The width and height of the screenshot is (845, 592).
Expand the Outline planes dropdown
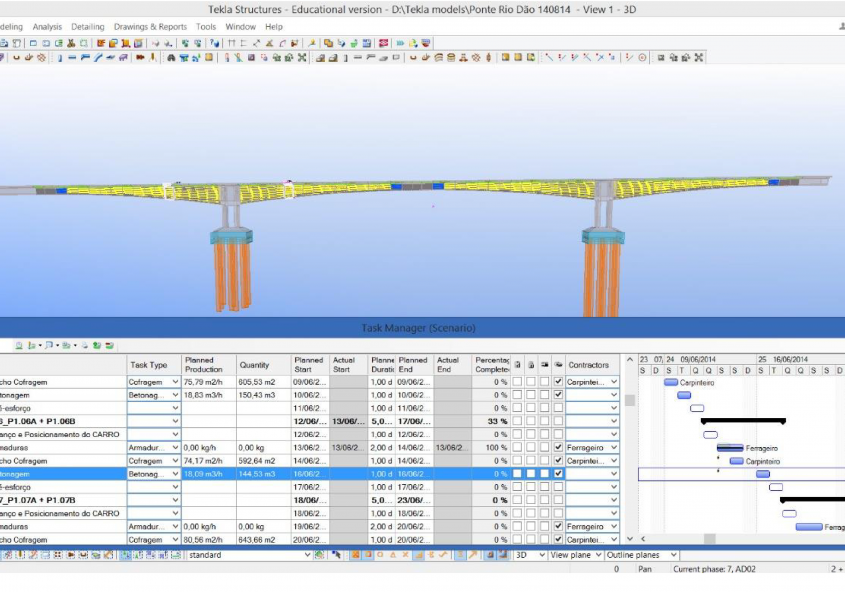pyautogui.click(x=674, y=555)
